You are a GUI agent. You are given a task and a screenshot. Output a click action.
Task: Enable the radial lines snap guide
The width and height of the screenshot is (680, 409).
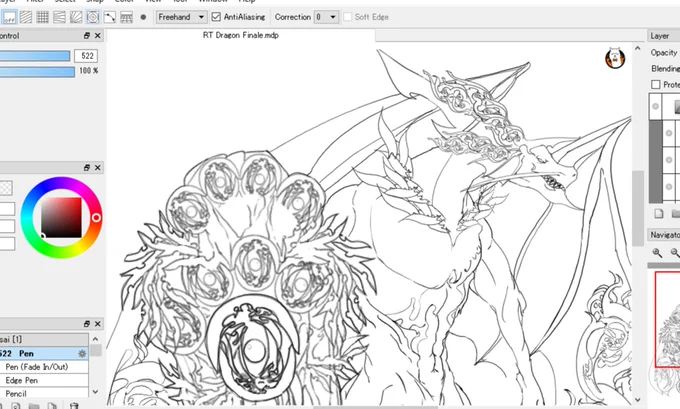(76, 17)
